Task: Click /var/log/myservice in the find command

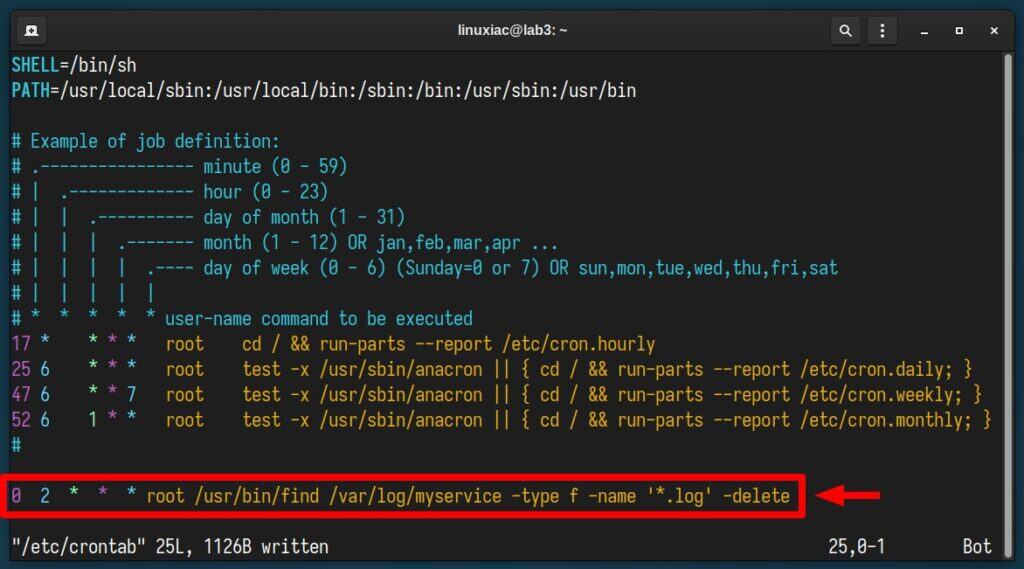Action: click(x=415, y=496)
